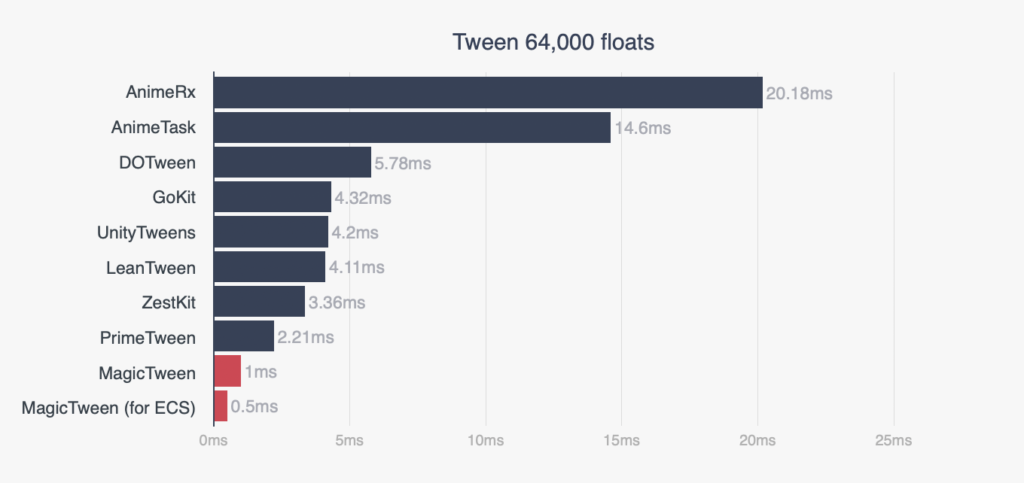1024x483 pixels.
Task: Click the GoKit bar
Action: tap(271, 197)
